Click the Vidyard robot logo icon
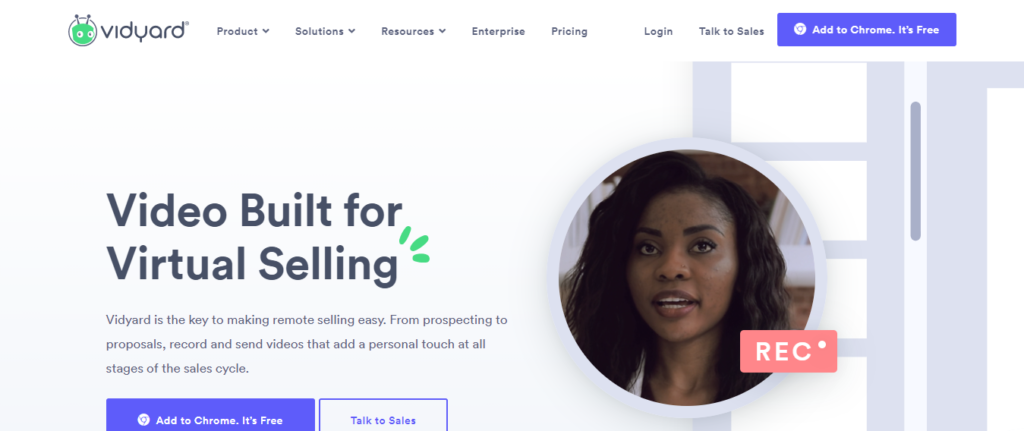 pos(82,30)
